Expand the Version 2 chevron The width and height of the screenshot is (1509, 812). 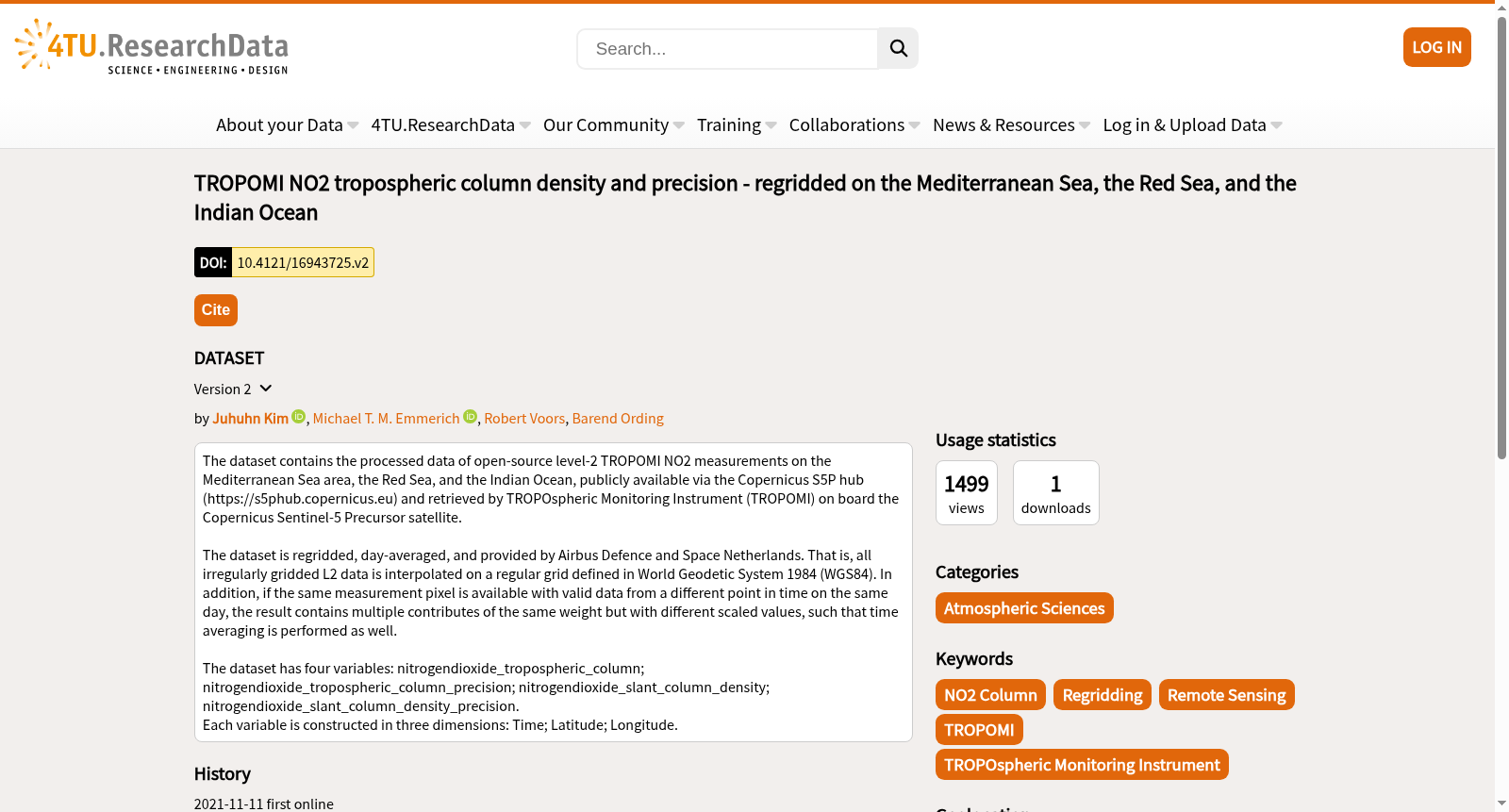(266, 389)
